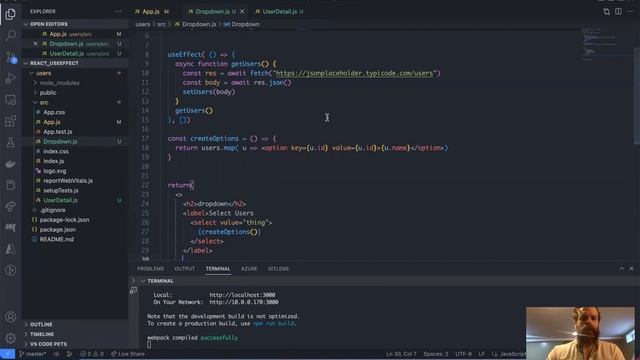Screen dimensions: 640x360
Task: Click the LF end-of-line indicator
Action: click(x=482, y=354)
